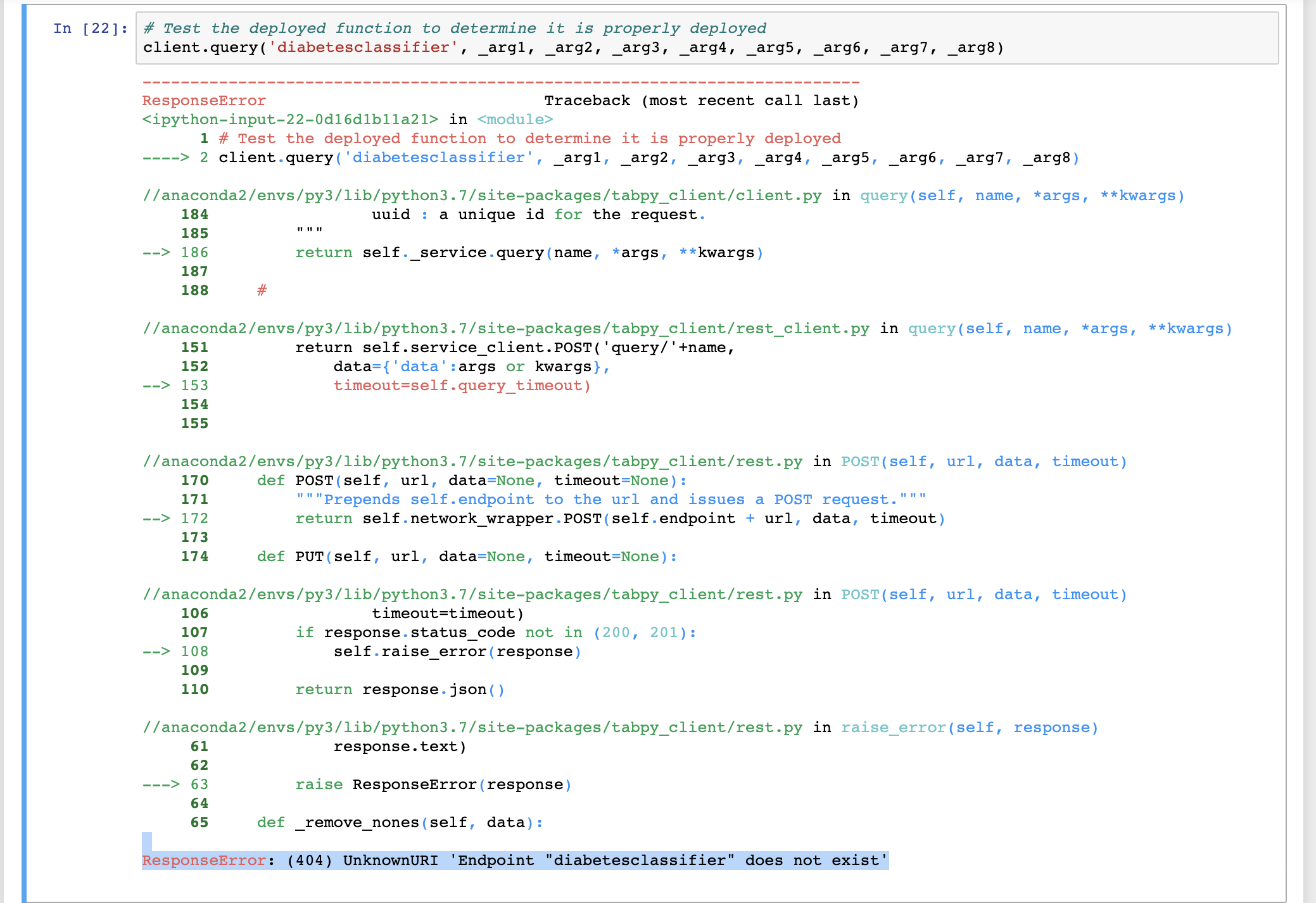Click line 108 self.raise_error(response)
1316x903 pixels.
457,652
